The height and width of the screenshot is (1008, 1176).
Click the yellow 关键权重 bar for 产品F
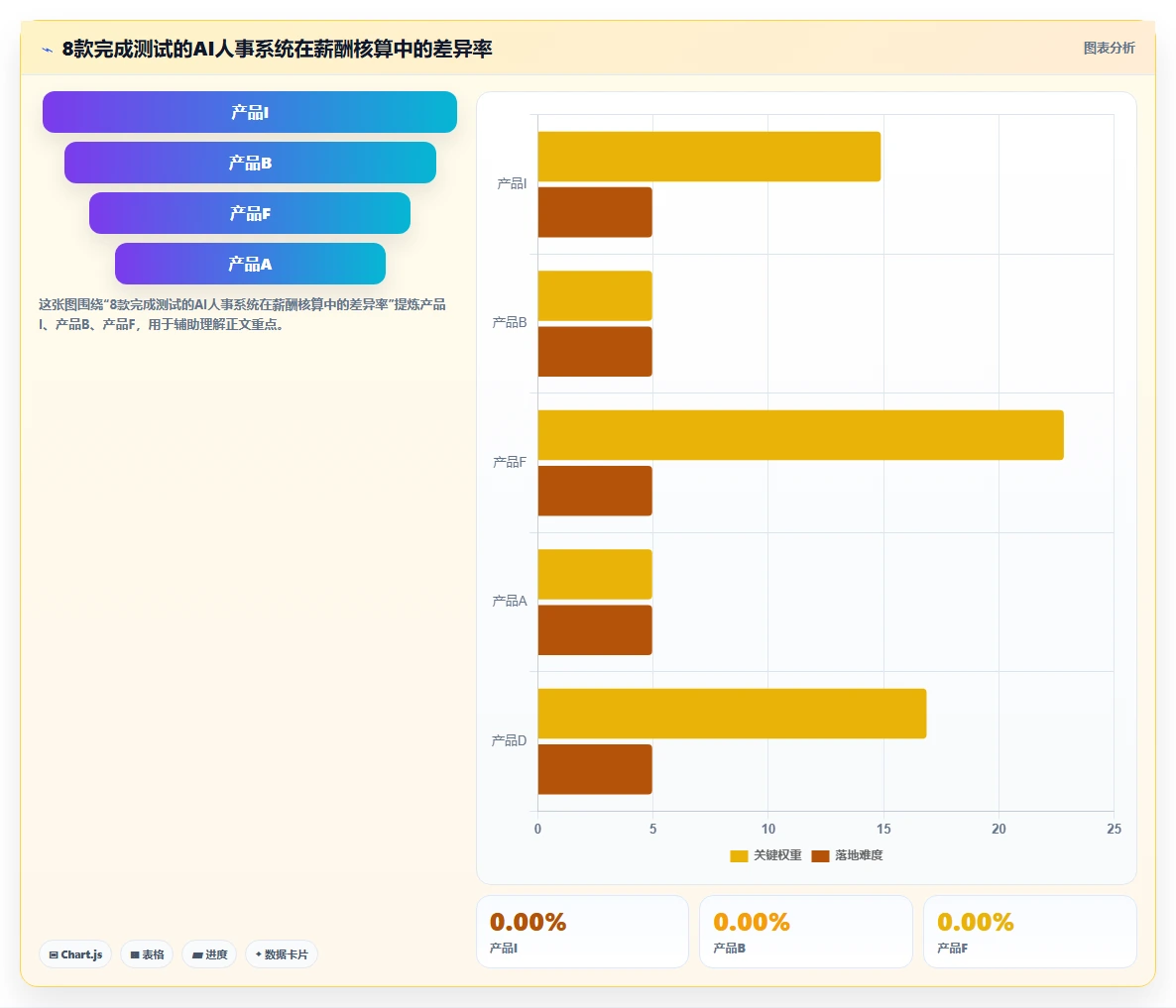(x=800, y=435)
